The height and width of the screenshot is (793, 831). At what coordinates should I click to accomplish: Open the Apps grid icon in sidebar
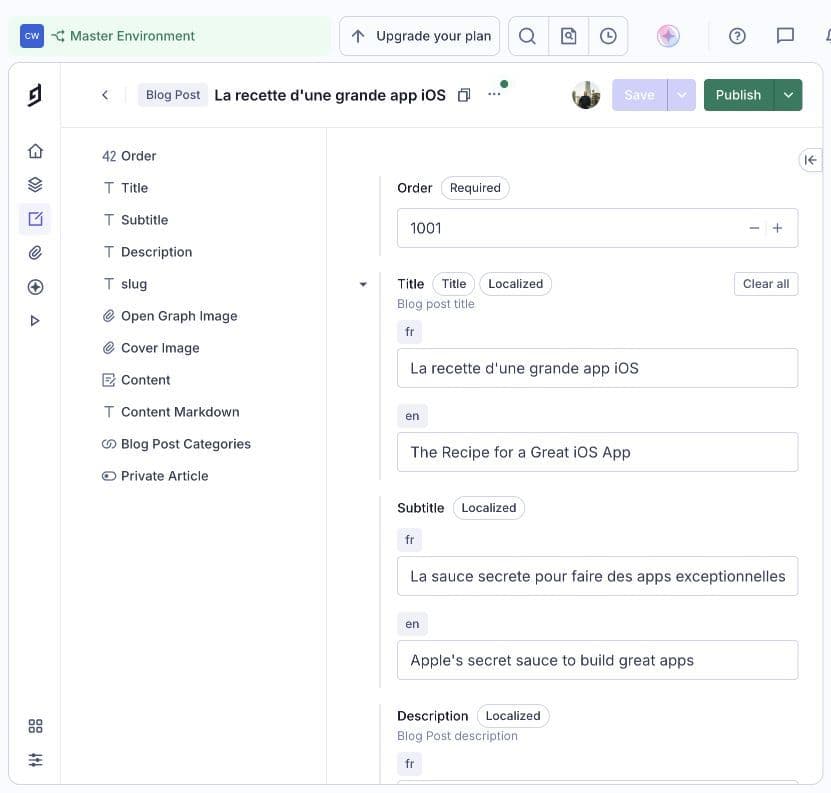35,726
